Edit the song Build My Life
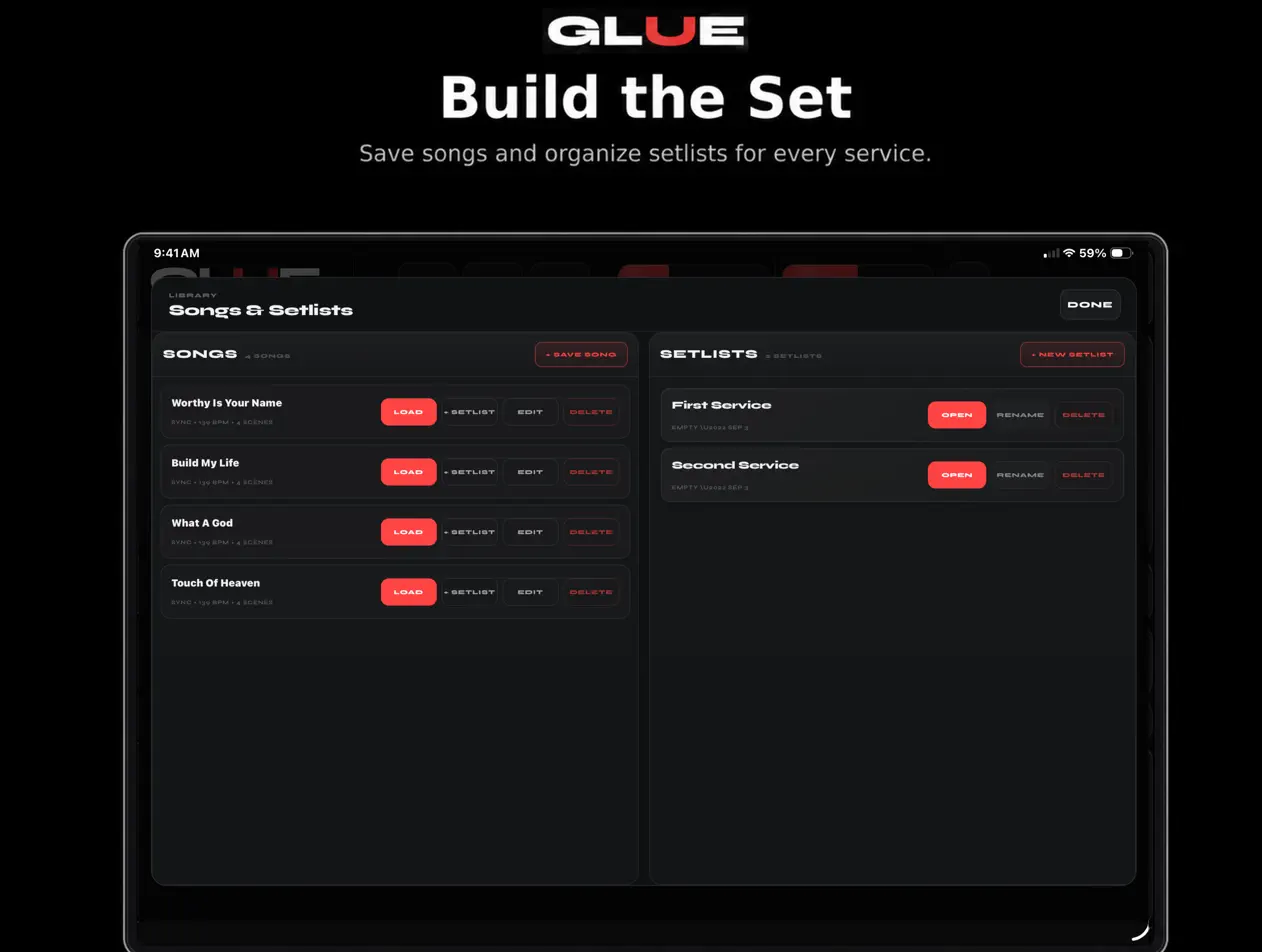This screenshot has width=1262, height=952. [530, 472]
